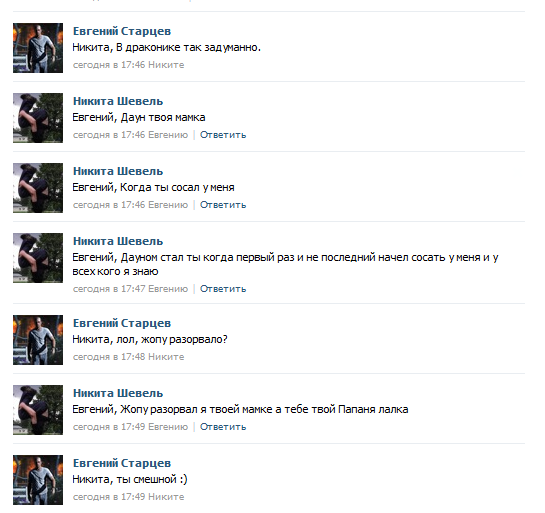Click 'сегодня в 17:48 Никите' timestamp
Screen dimensions: 545x513
click(128, 357)
